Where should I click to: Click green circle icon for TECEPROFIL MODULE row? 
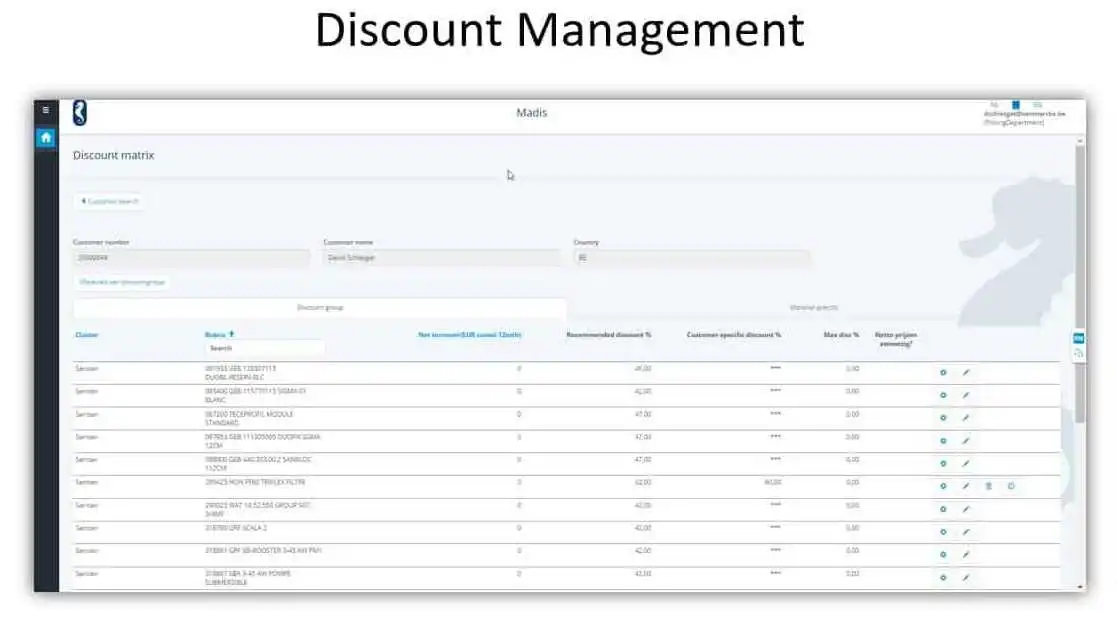[943, 418]
